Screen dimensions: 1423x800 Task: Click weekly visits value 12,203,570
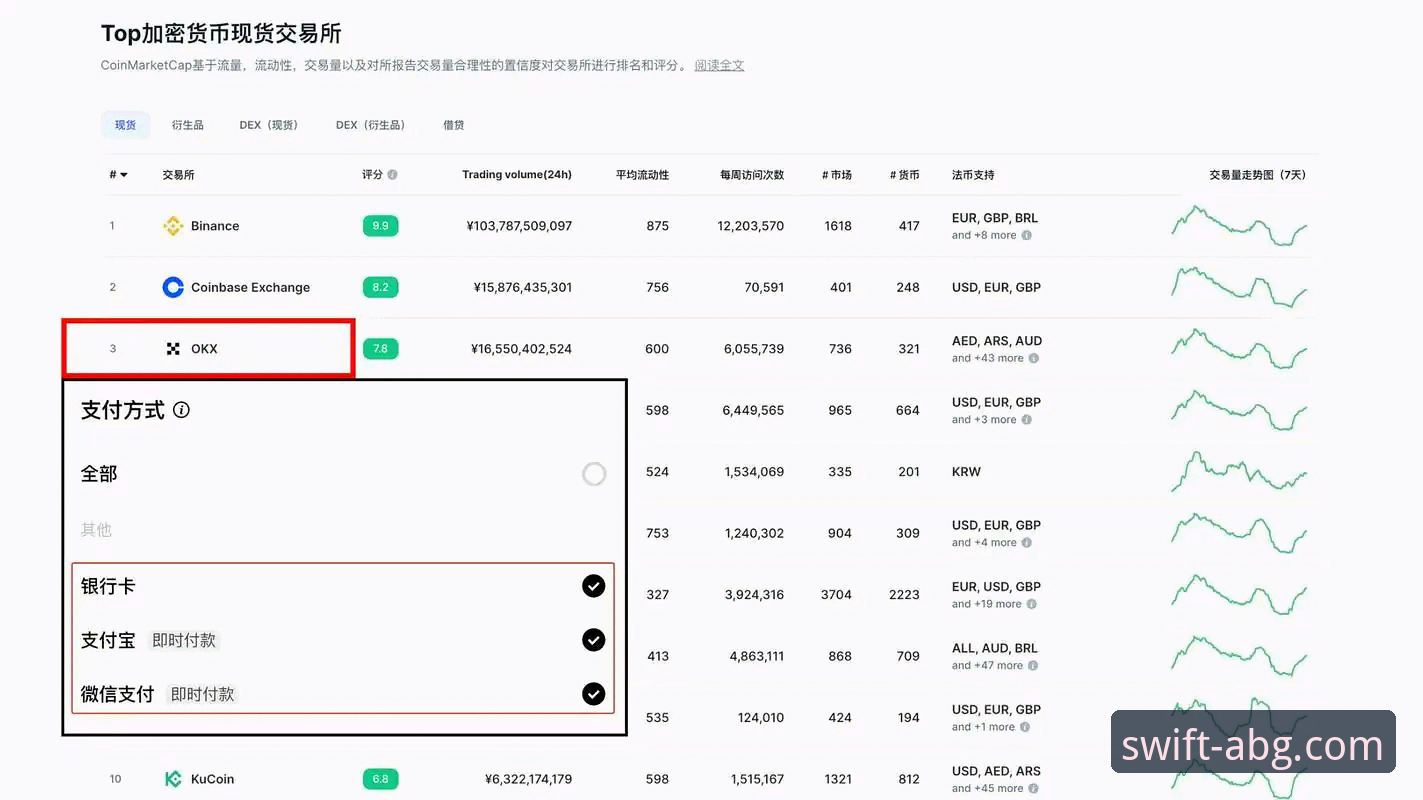pos(751,226)
